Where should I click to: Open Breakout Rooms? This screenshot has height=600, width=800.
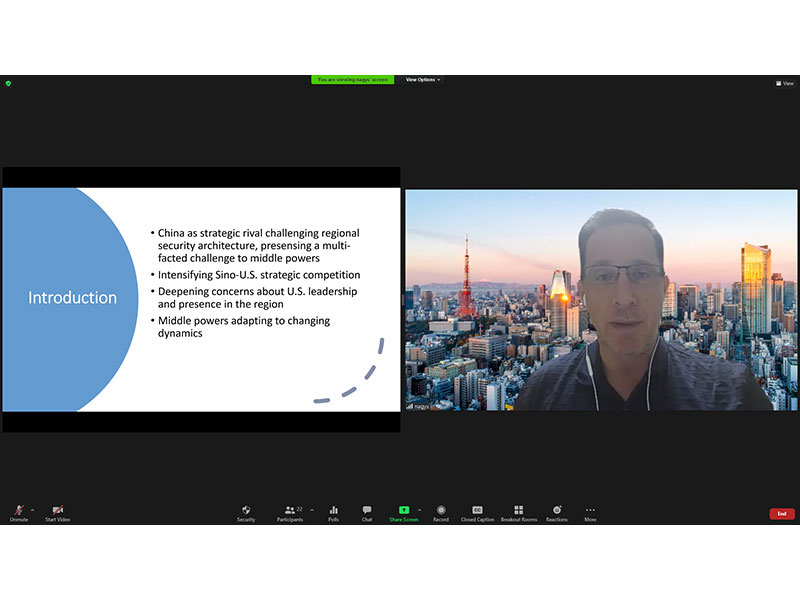point(518,512)
